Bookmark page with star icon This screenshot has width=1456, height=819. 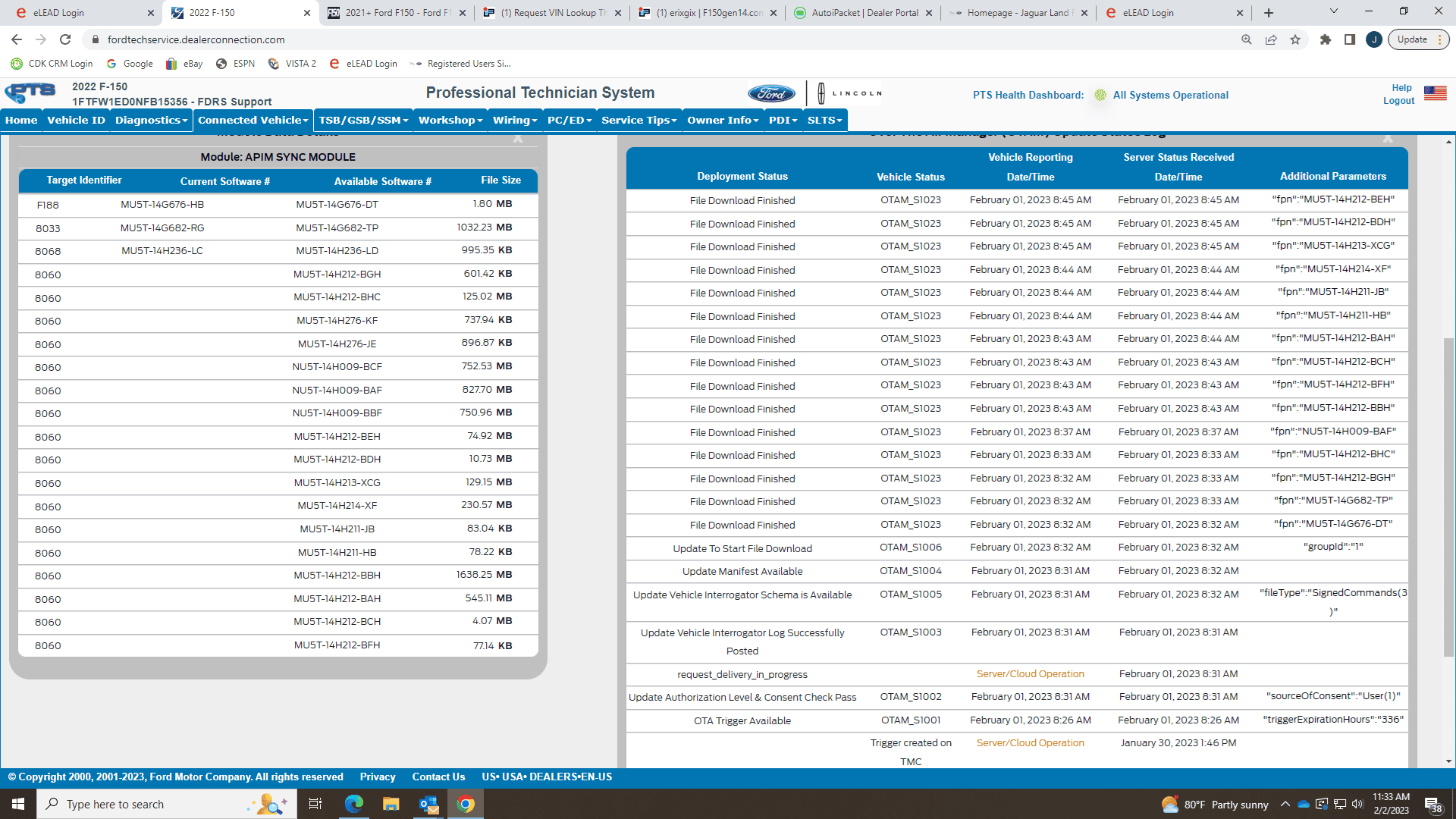[x=1295, y=39]
